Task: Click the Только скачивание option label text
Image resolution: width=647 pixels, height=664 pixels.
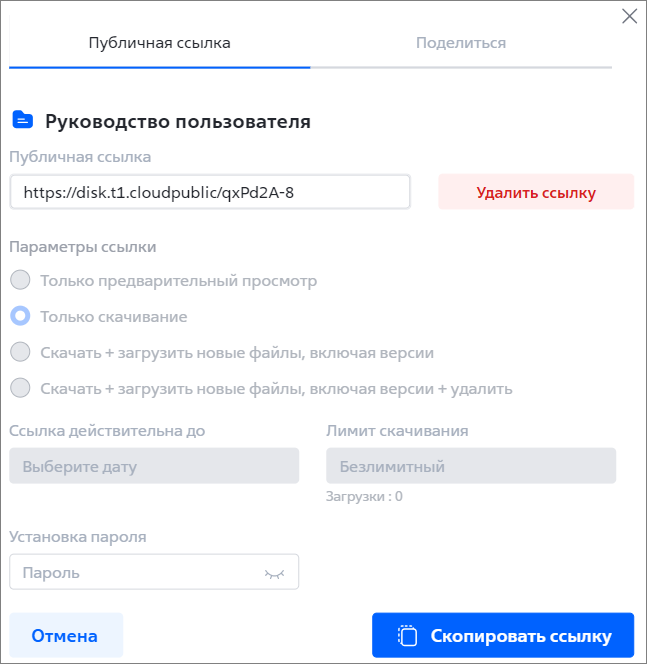Action: coord(113,317)
